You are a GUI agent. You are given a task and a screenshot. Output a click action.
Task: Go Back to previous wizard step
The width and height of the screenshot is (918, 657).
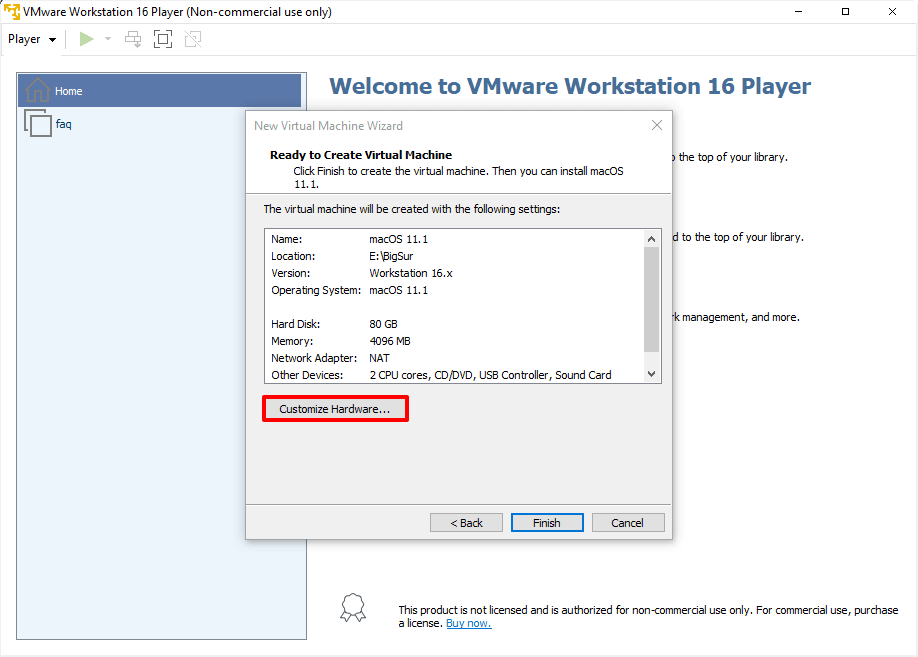[x=466, y=523]
